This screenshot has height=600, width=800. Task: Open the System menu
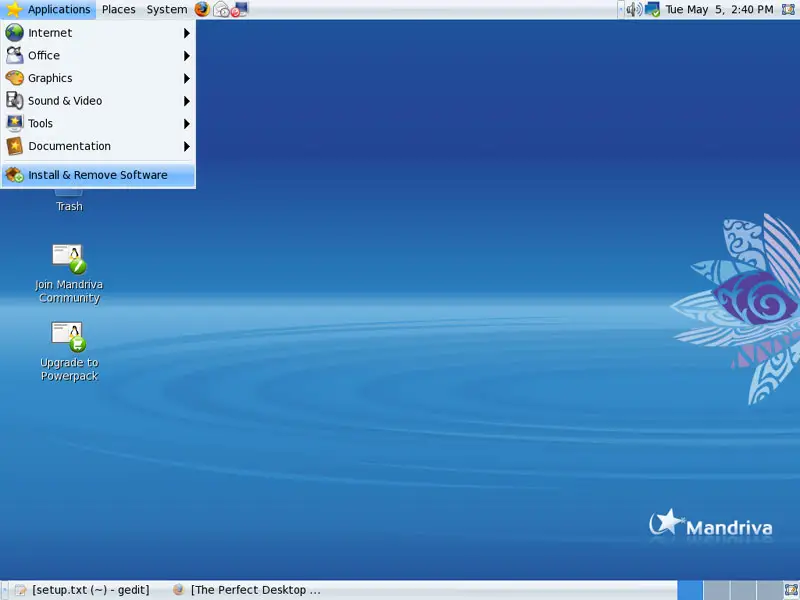click(x=166, y=9)
